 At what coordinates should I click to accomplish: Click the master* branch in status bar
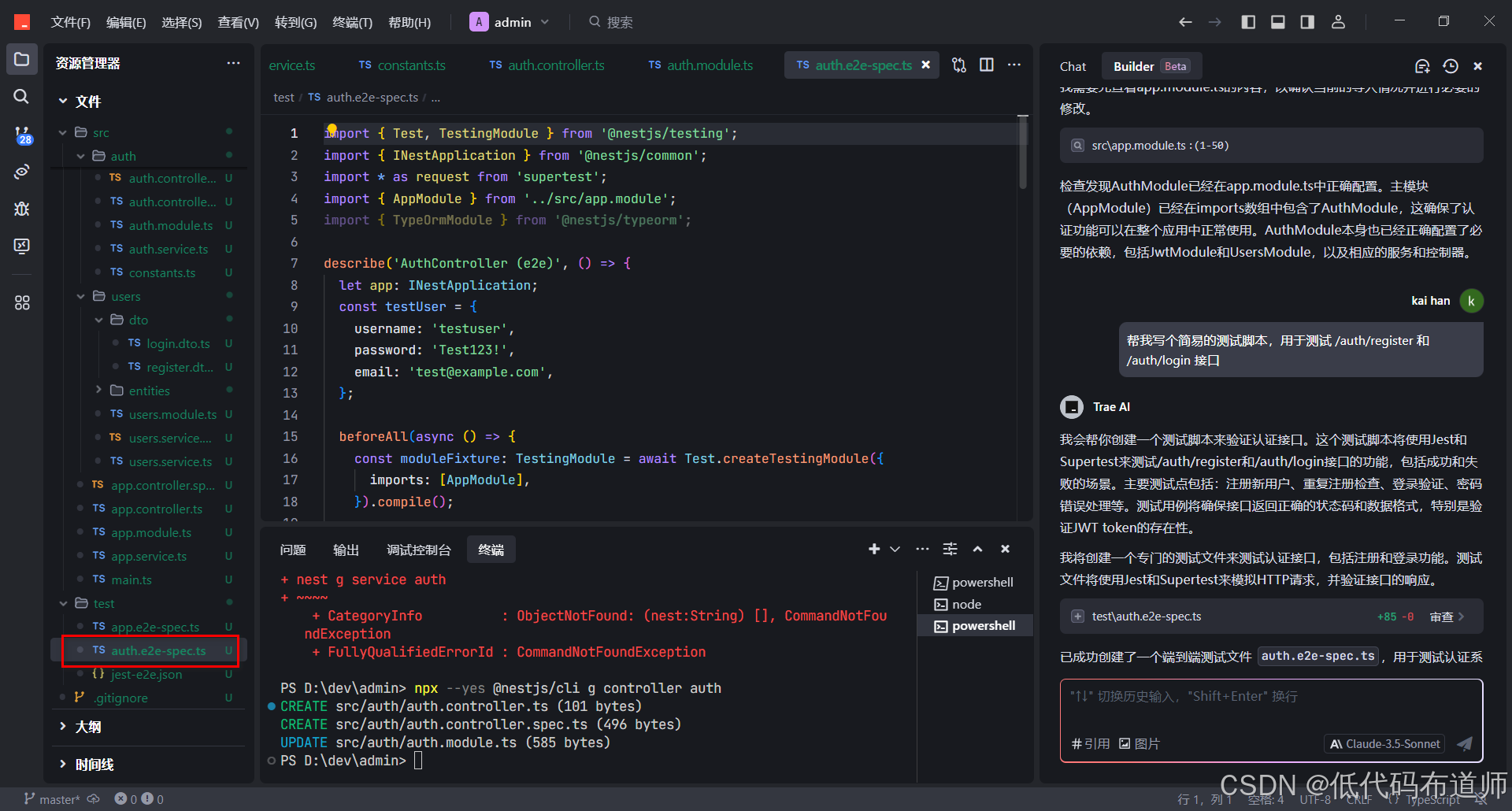coord(51,799)
